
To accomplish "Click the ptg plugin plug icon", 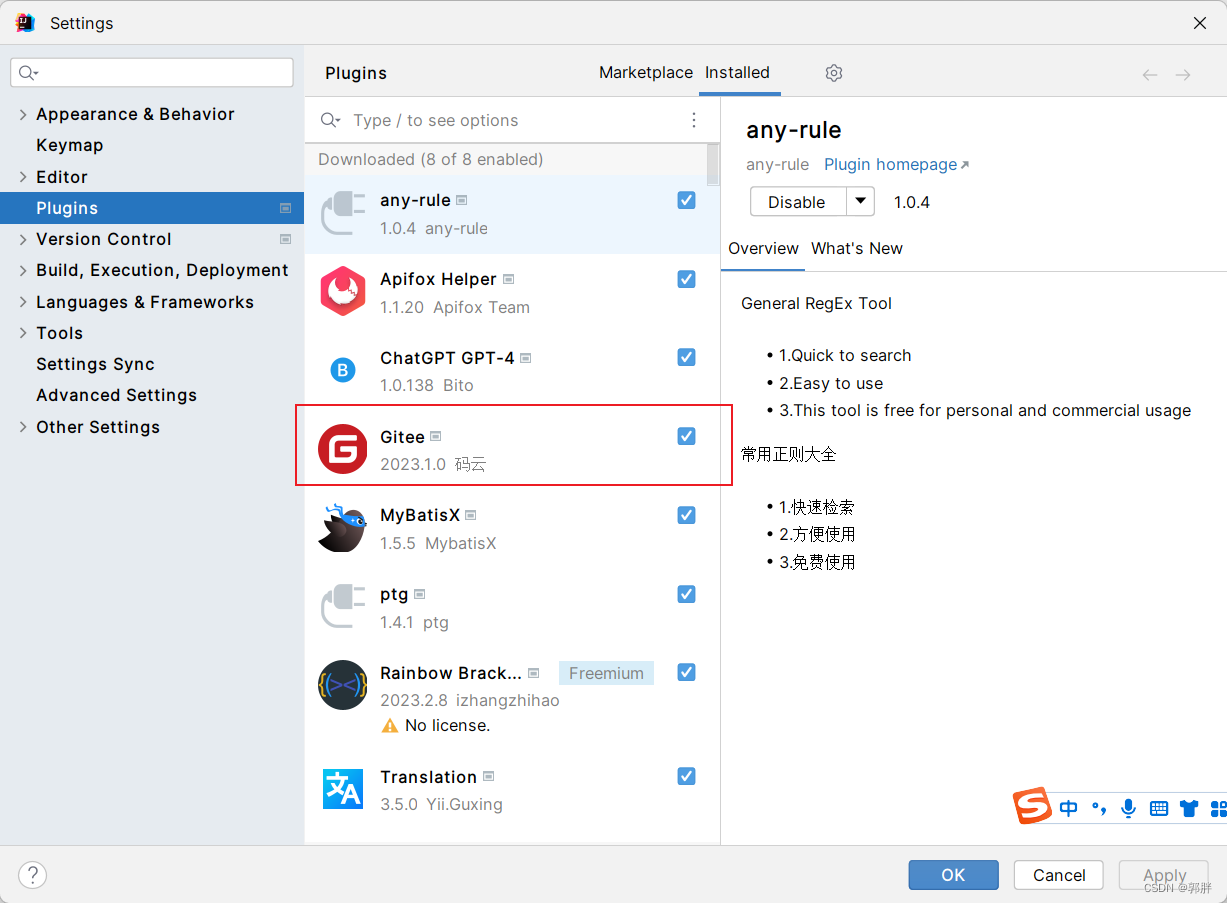I will 342,607.
